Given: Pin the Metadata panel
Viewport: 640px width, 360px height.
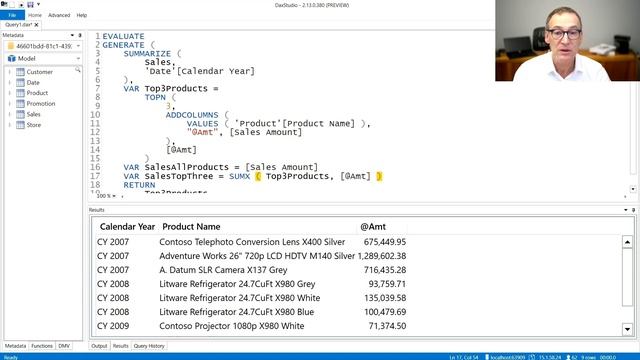Looking at the screenshot, I should [80, 36].
